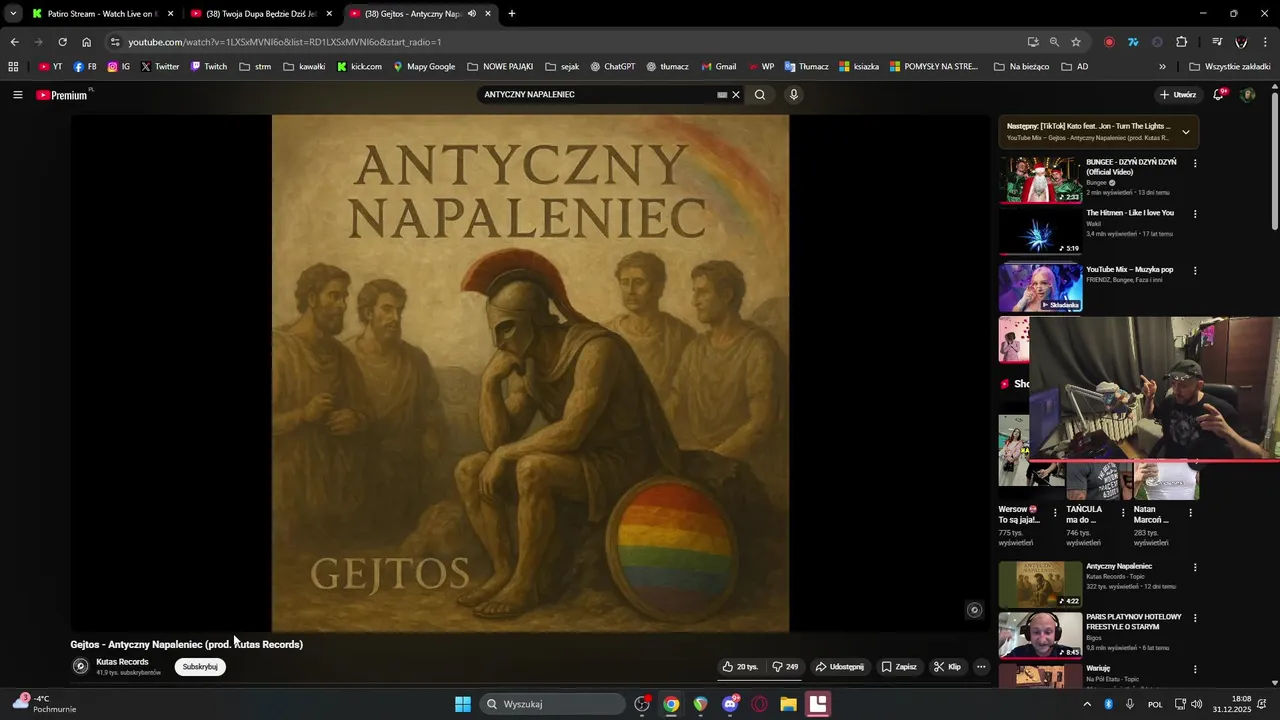Open the browser home page
Viewport: 1280px width, 720px height.
click(87, 42)
